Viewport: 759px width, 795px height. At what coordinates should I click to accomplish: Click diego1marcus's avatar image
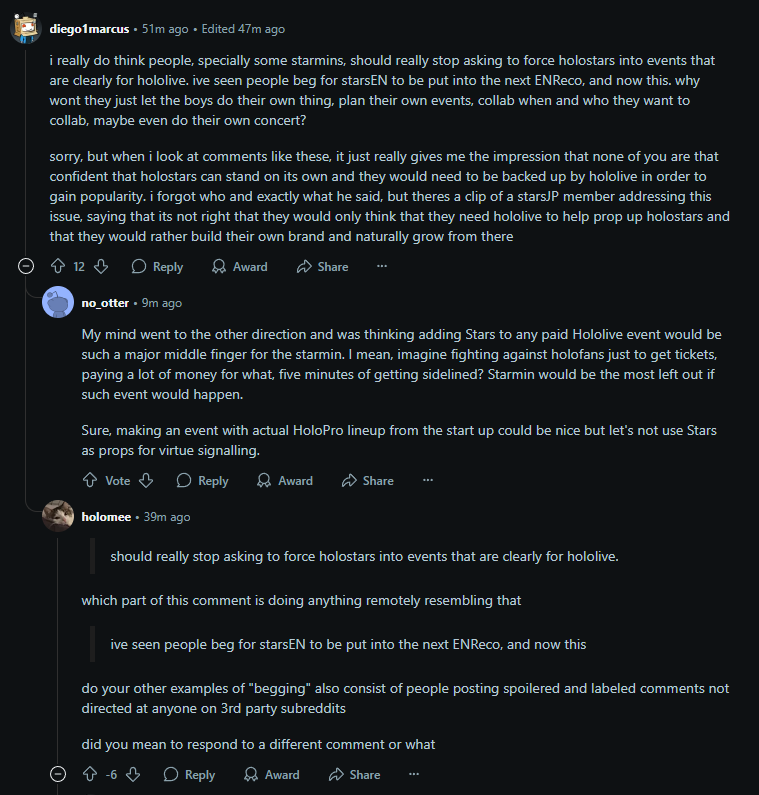(26, 28)
